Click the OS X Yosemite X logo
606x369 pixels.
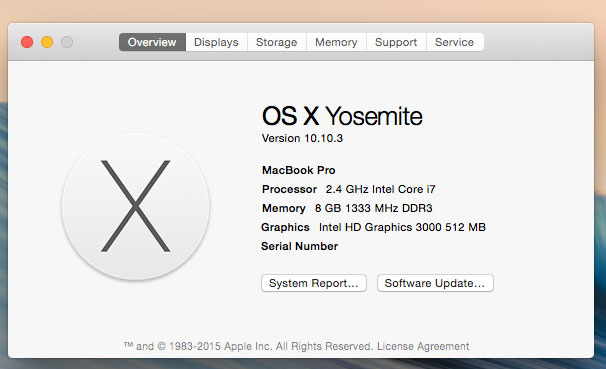coord(135,206)
